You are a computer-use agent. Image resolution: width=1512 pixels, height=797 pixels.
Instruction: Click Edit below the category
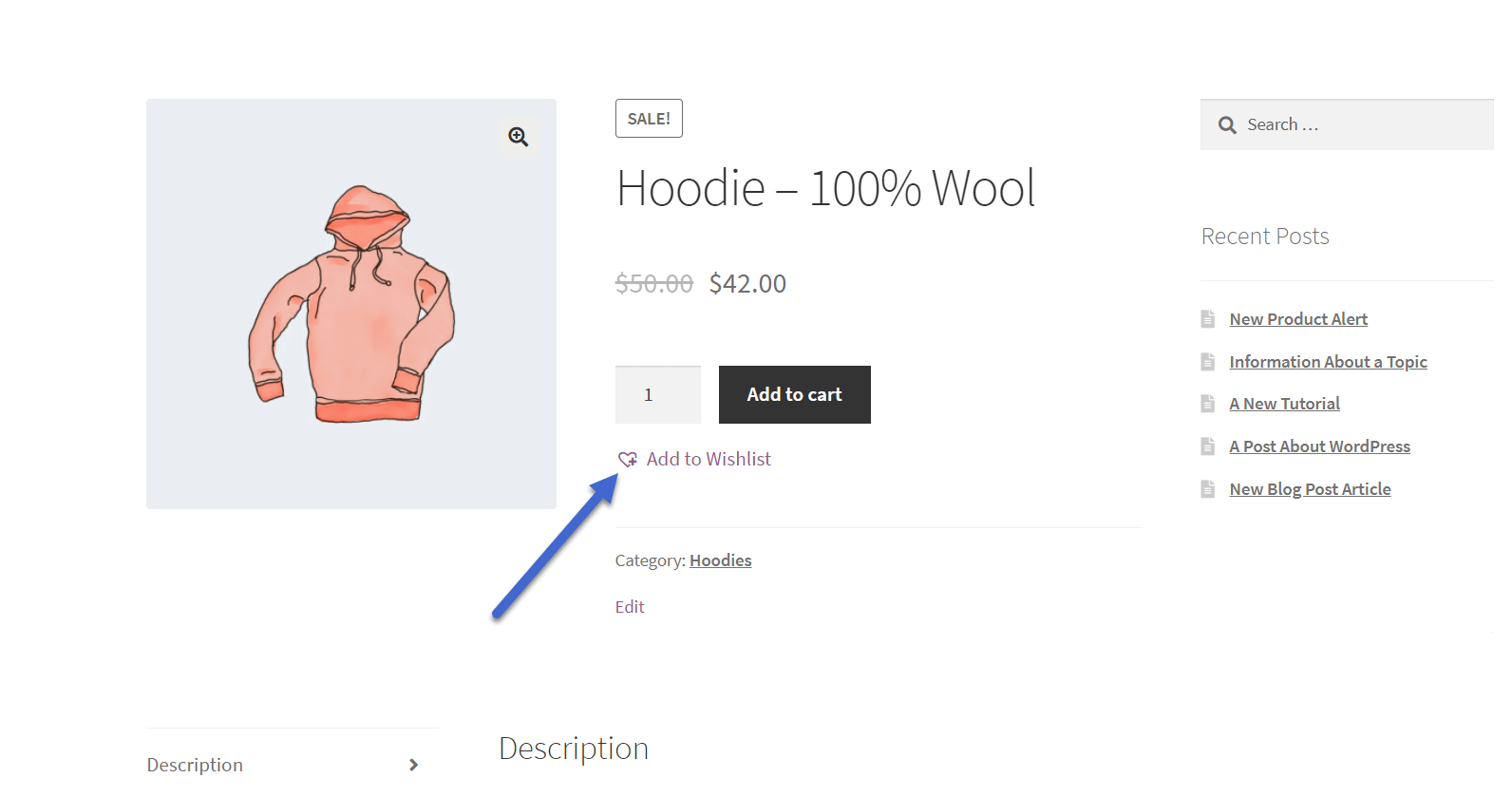pos(630,606)
